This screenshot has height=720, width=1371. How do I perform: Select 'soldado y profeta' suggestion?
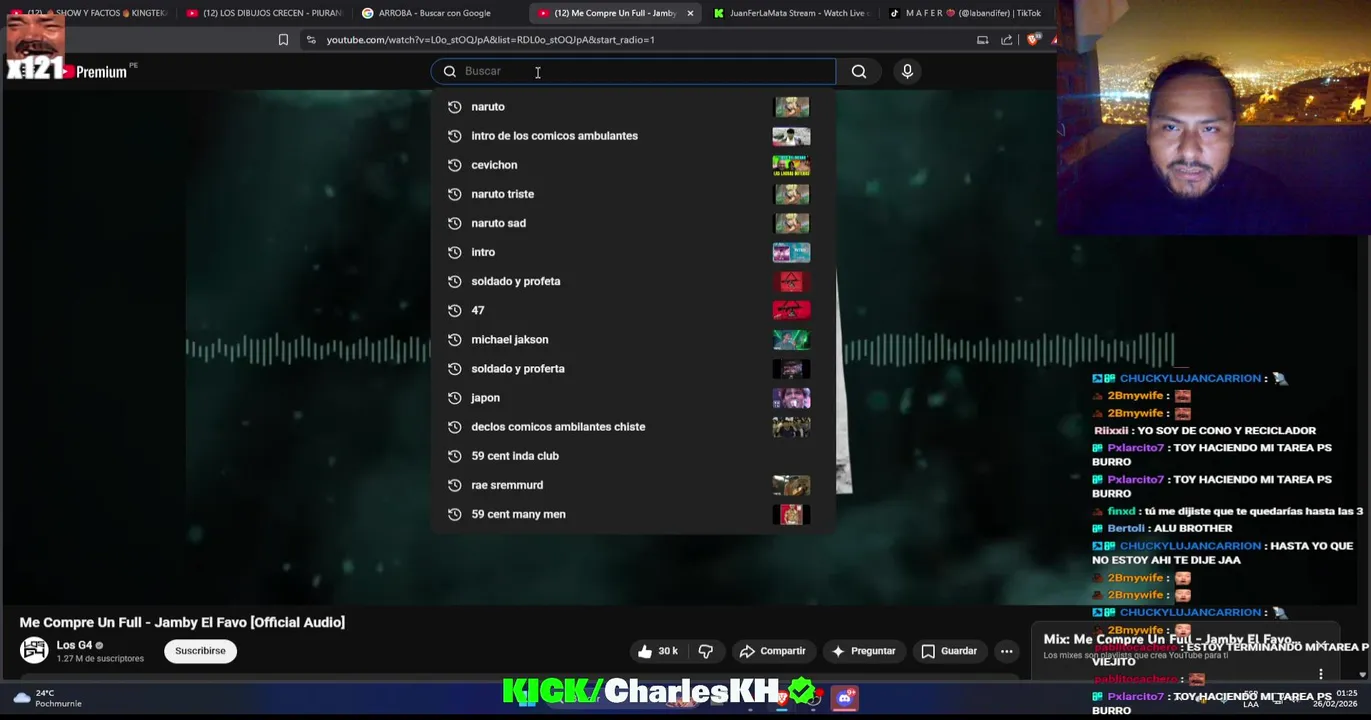point(633,281)
